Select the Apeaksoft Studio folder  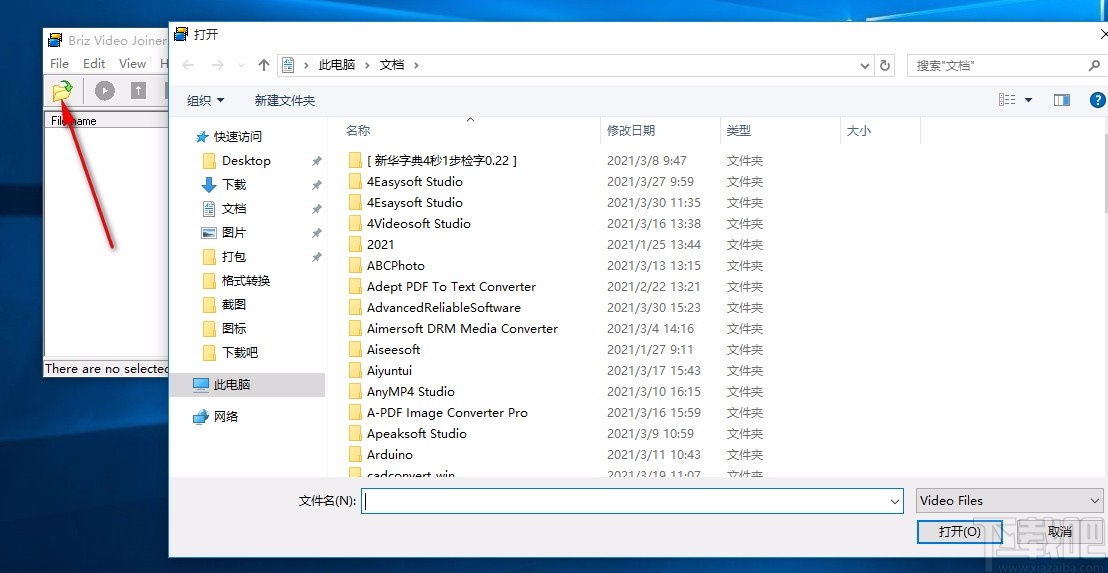[417, 434]
